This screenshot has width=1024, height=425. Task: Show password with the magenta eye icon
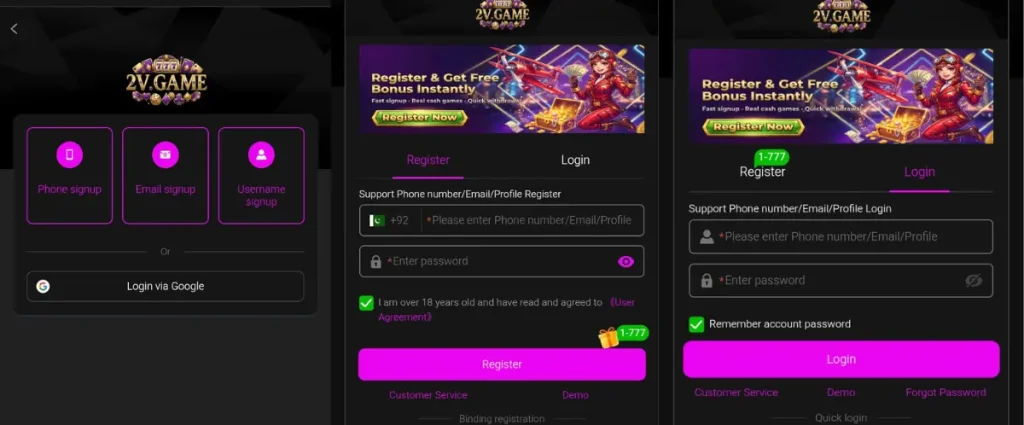click(x=626, y=262)
